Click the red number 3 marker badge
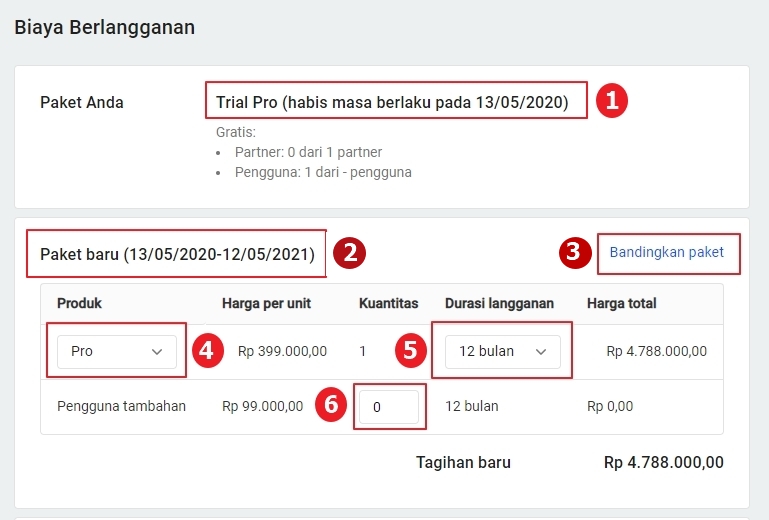Viewport: 769px width, 520px height. point(574,252)
